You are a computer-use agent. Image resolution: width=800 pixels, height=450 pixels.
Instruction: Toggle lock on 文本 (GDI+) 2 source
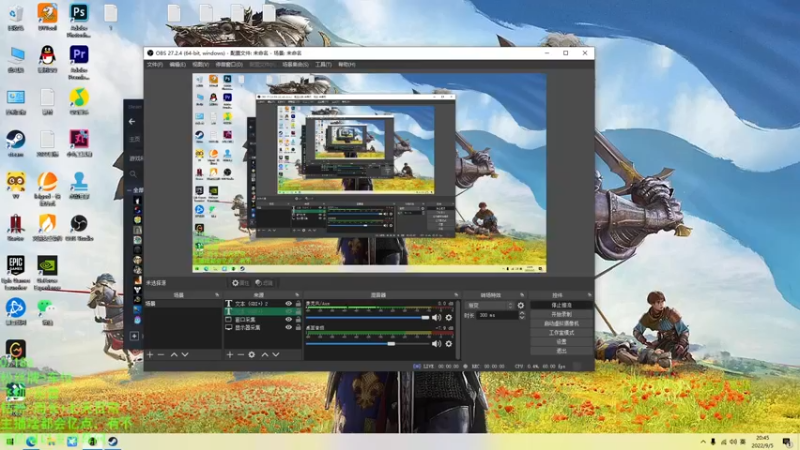298,304
